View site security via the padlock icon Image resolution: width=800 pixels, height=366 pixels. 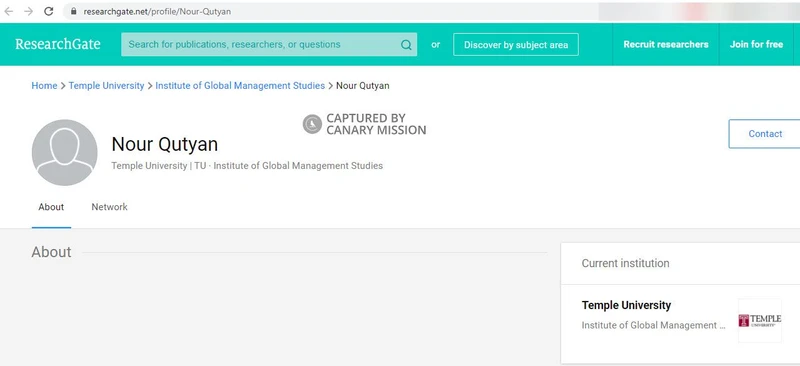74,11
